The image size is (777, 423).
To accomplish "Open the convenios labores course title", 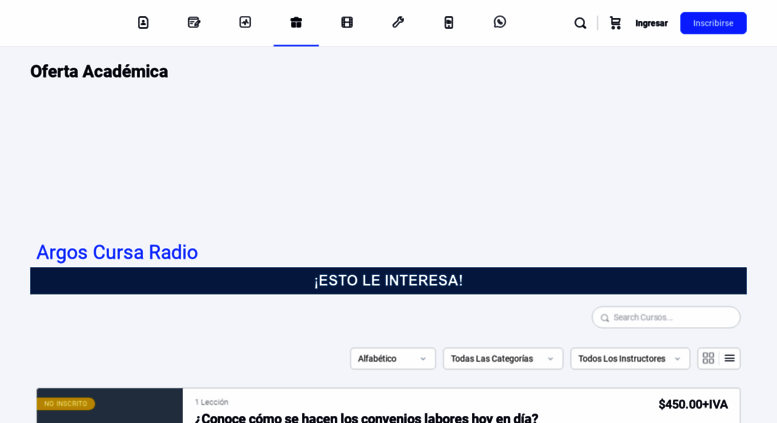I will (366, 418).
